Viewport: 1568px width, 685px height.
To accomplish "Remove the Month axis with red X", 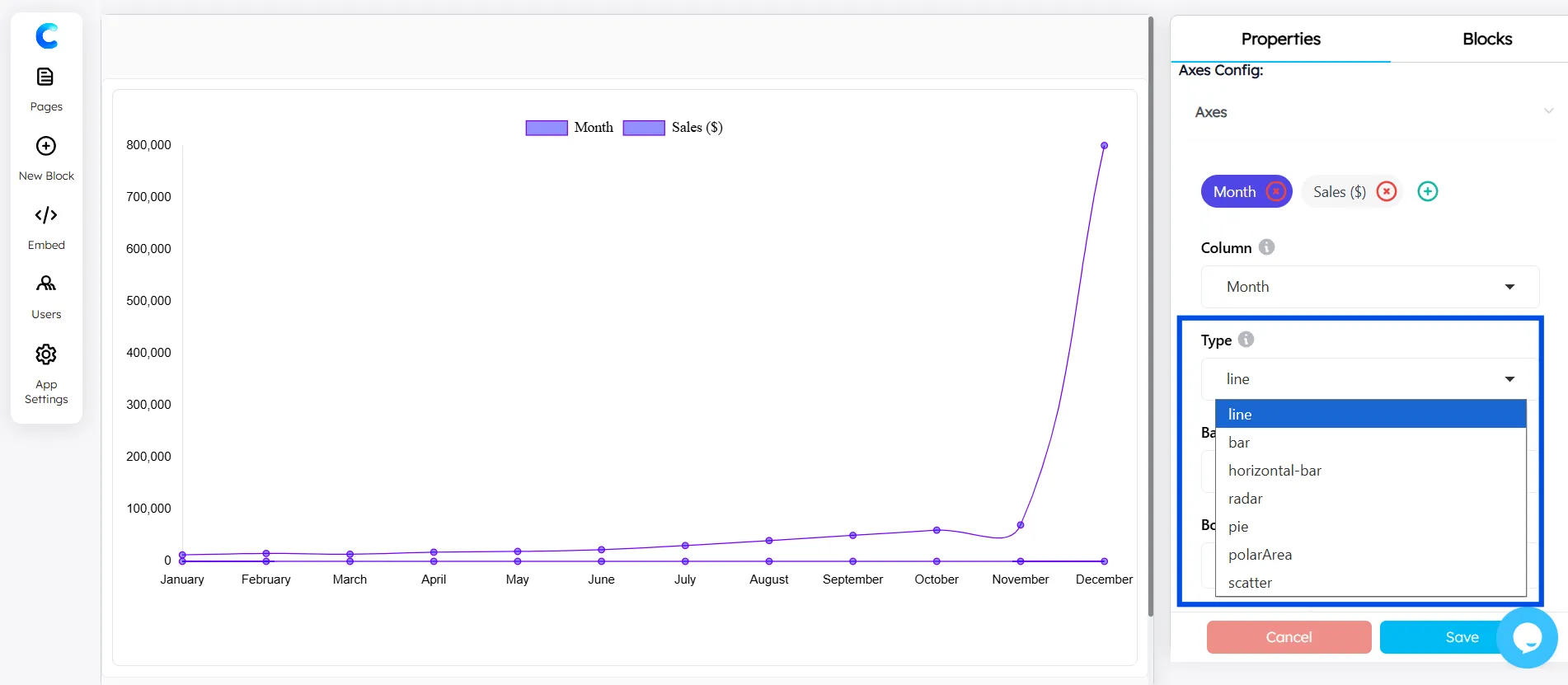I will point(1275,192).
